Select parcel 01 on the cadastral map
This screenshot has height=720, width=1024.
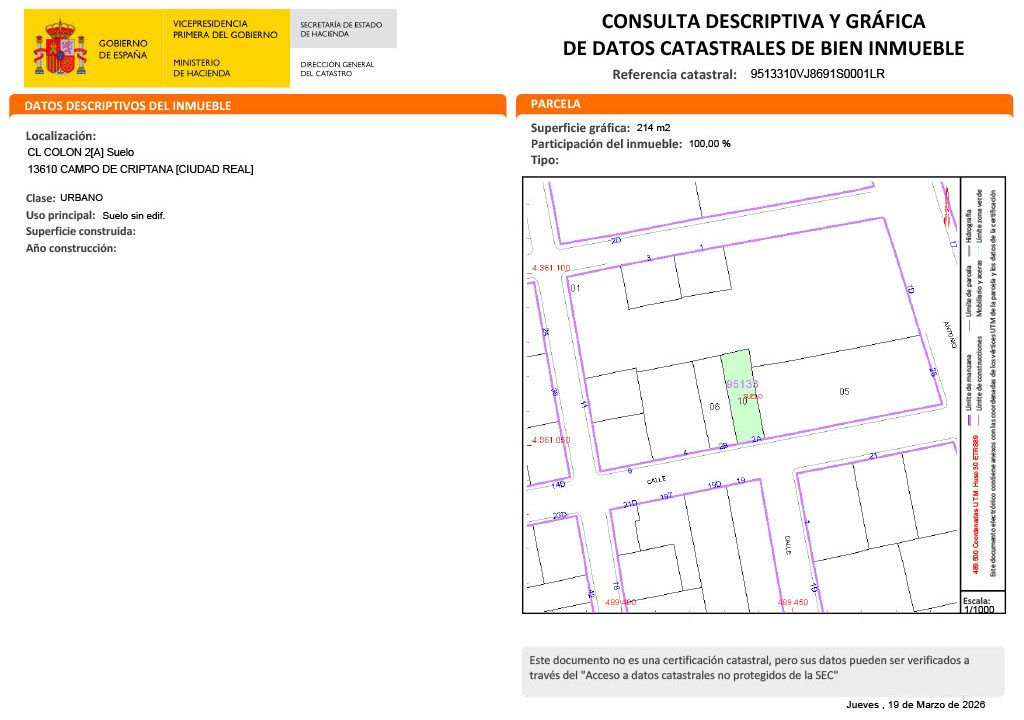click(x=575, y=288)
